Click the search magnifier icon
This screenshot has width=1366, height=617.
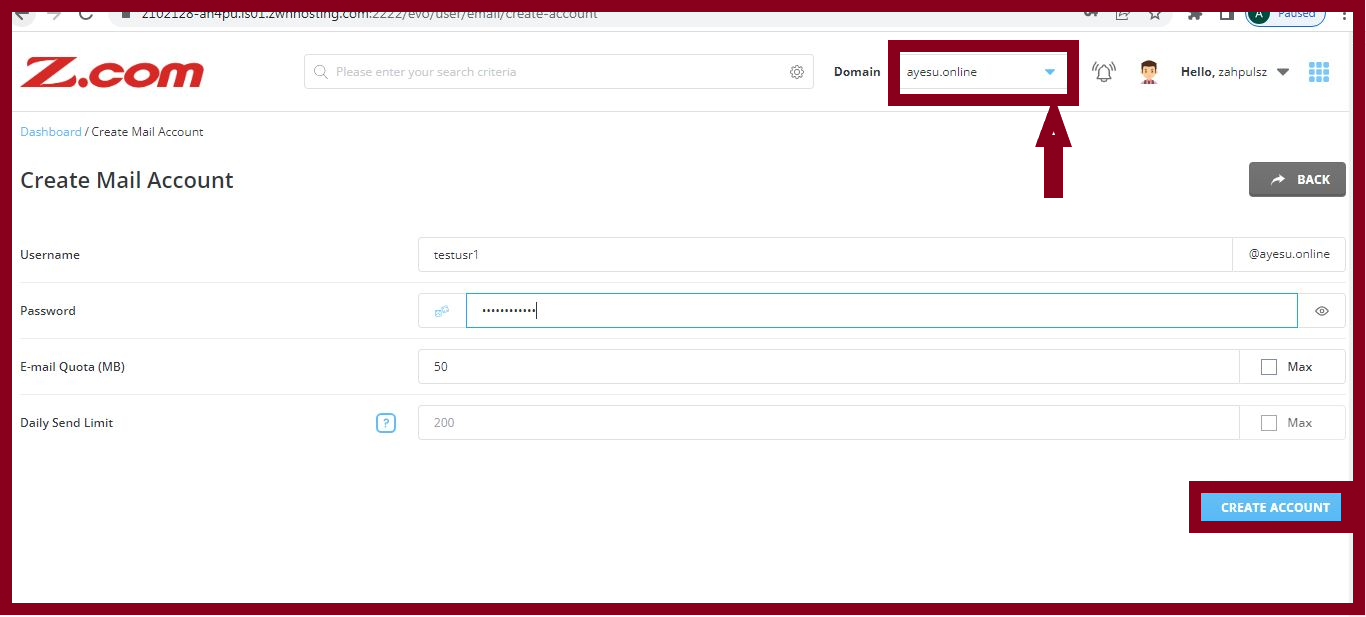tap(320, 71)
